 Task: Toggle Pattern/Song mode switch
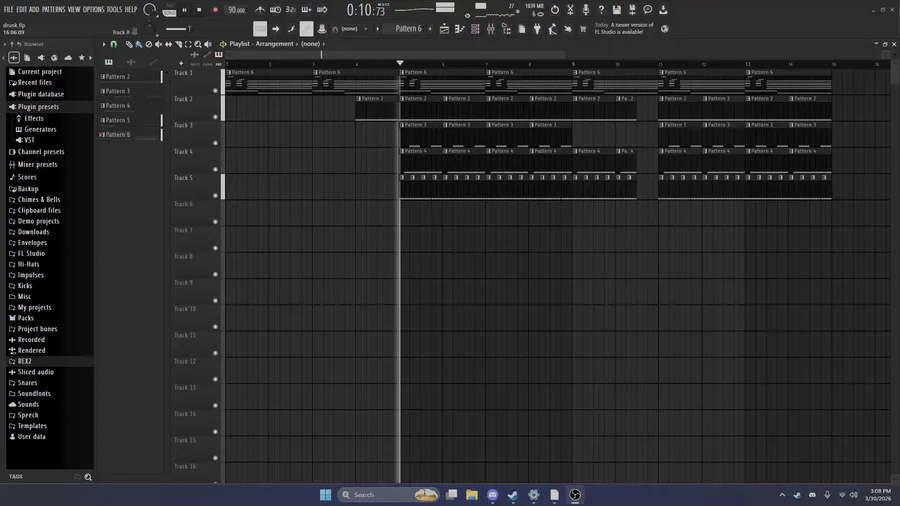tap(169, 10)
